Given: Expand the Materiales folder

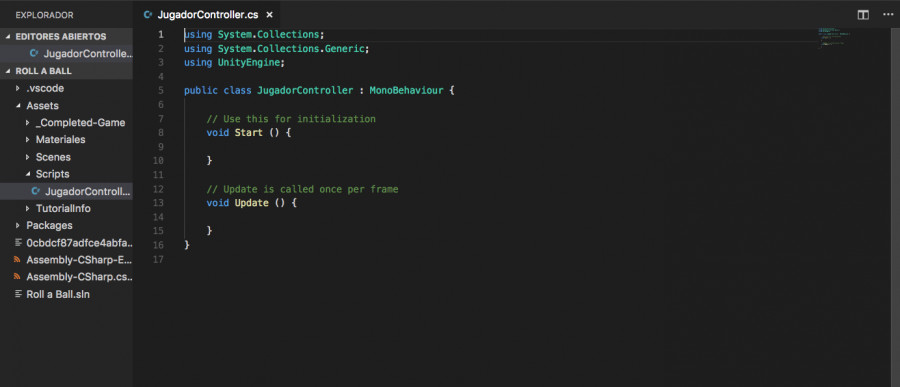Looking at the screenshot, I should tap(27, 140).
